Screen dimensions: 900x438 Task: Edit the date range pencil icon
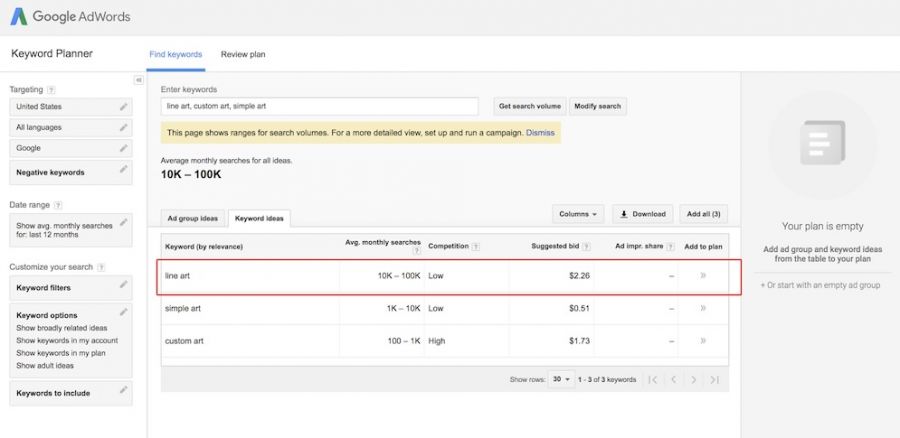[123, 222]
